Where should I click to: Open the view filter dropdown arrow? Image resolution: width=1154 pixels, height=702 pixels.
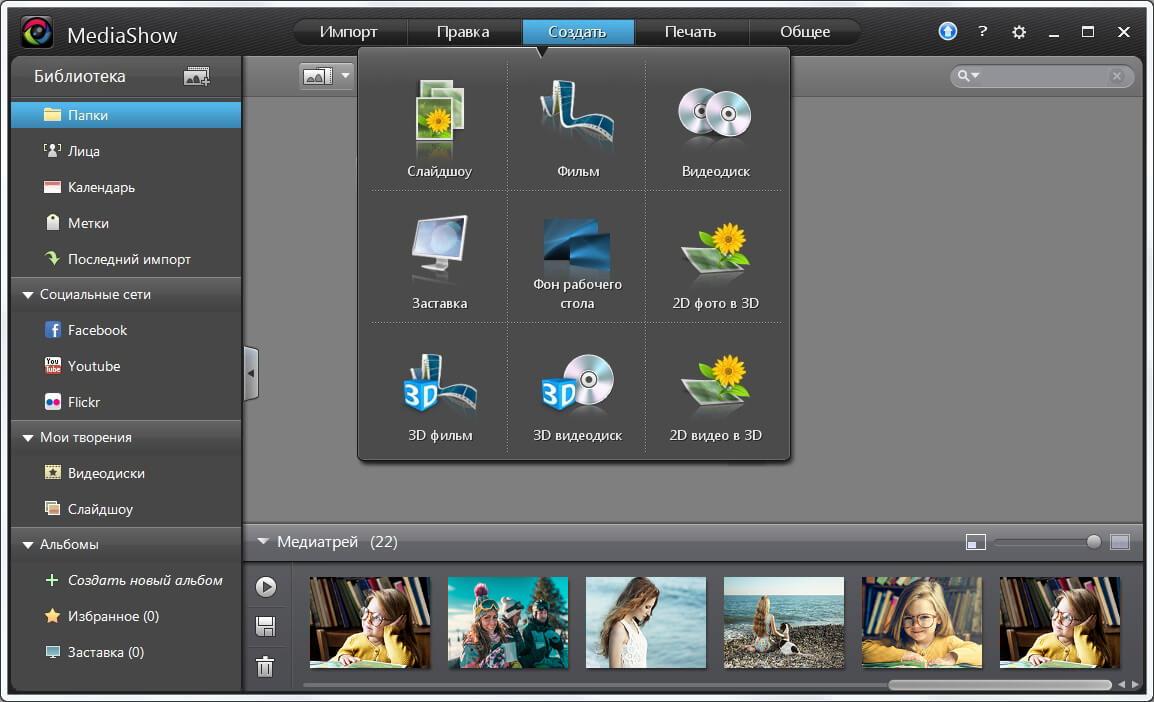click(x=345, y=76)
